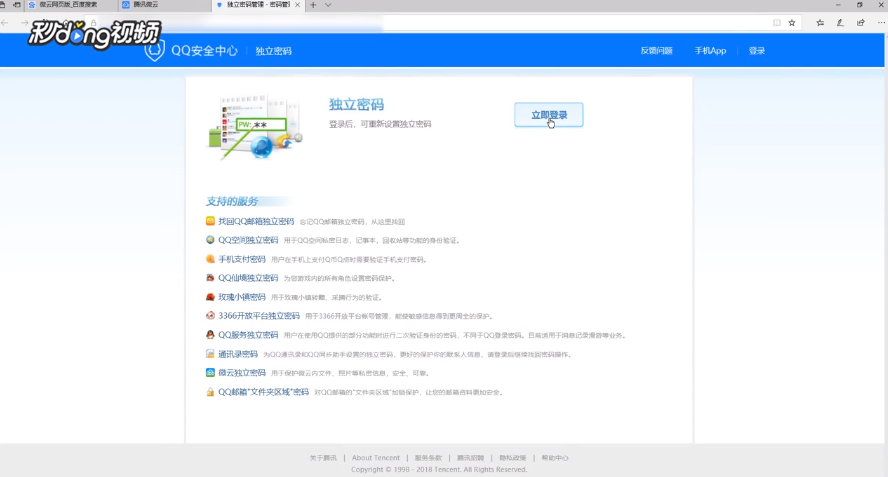Close the 独立密码管理 tab

pyautogui.click(x=297, y=5)
